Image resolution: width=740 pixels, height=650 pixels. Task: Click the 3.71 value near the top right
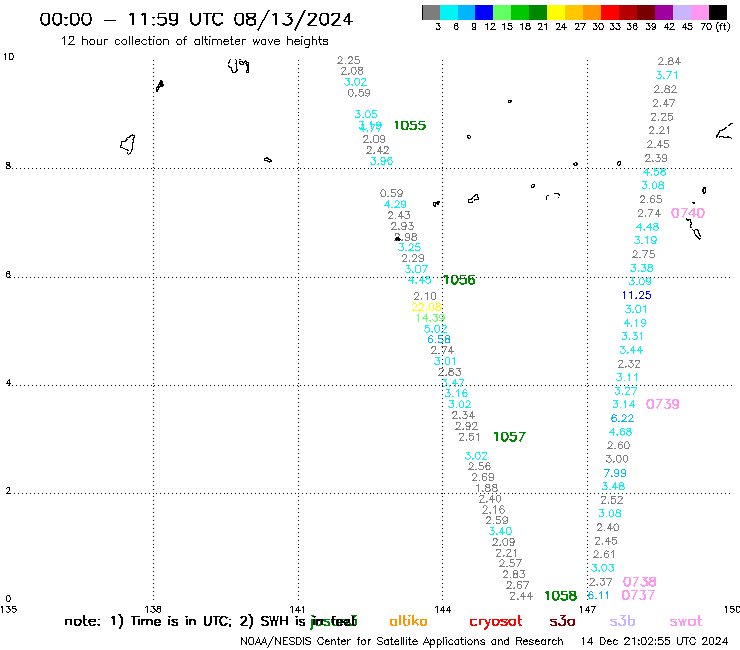coord(667,76)
